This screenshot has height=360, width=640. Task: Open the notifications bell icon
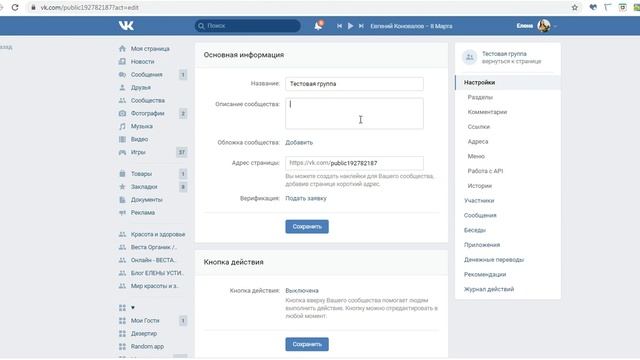click(x=318, y=26)
